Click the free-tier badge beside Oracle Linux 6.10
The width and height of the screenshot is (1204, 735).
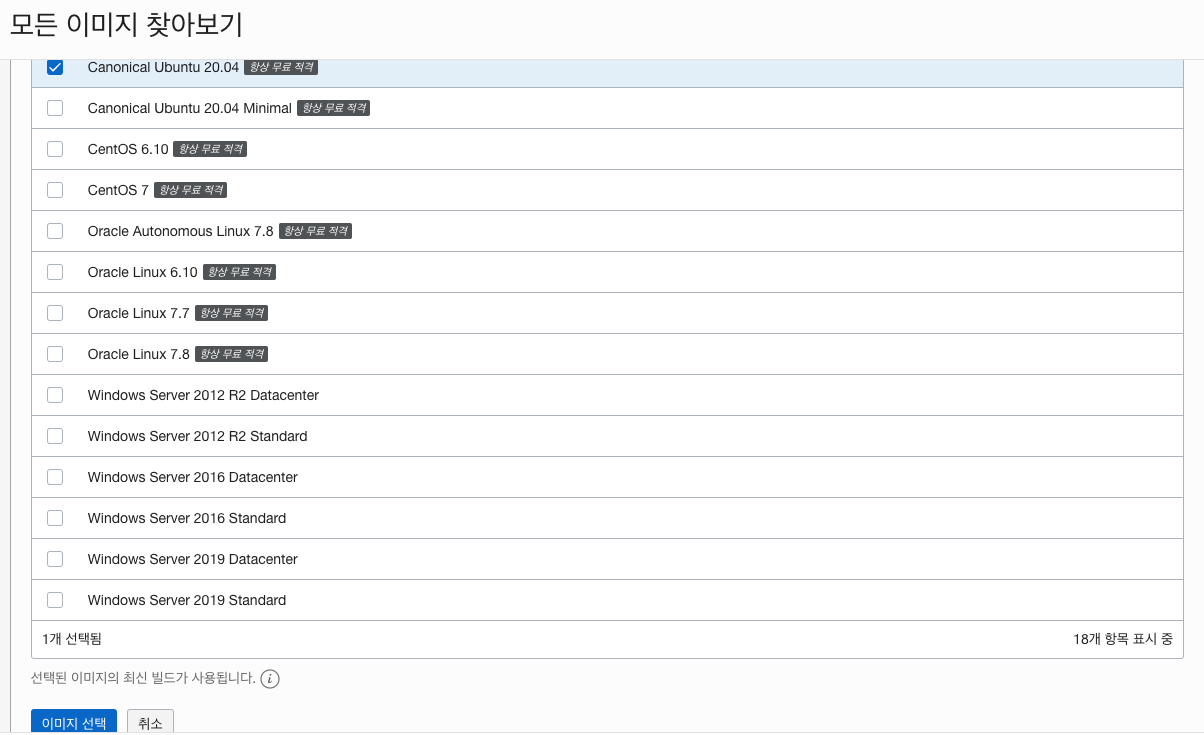pos(239,272)
